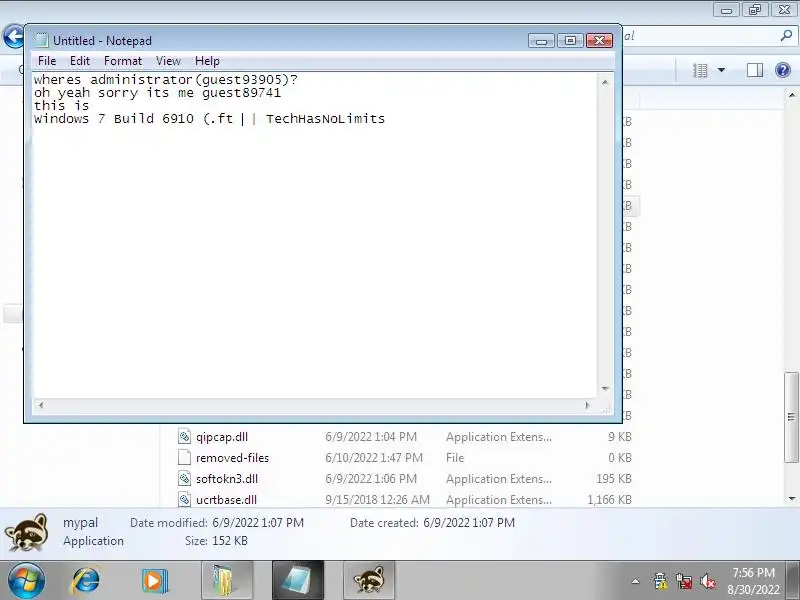Click the qipcap.dll file name
The height and width of the screenshot is (600, 800).
click(x=222, y=437)
